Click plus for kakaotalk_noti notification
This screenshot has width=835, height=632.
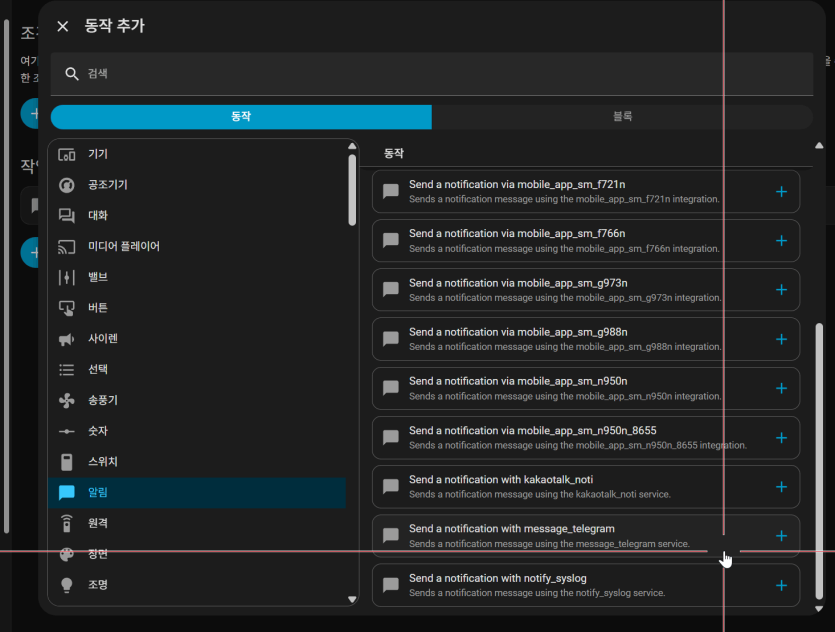pos(781,487)
